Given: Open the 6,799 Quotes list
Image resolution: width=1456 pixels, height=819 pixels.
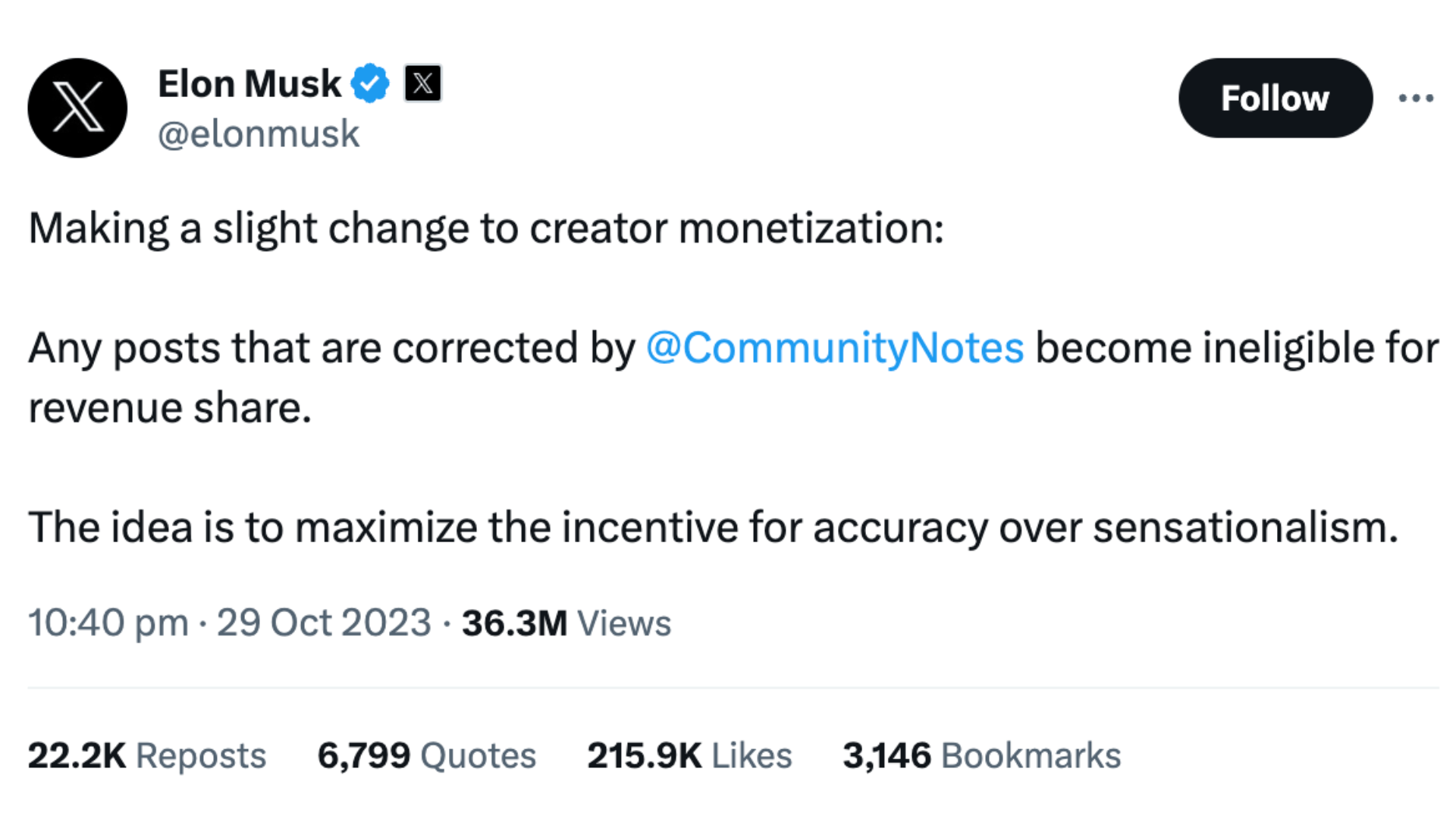Looking at the screenshot, I should tap(427, 755).
